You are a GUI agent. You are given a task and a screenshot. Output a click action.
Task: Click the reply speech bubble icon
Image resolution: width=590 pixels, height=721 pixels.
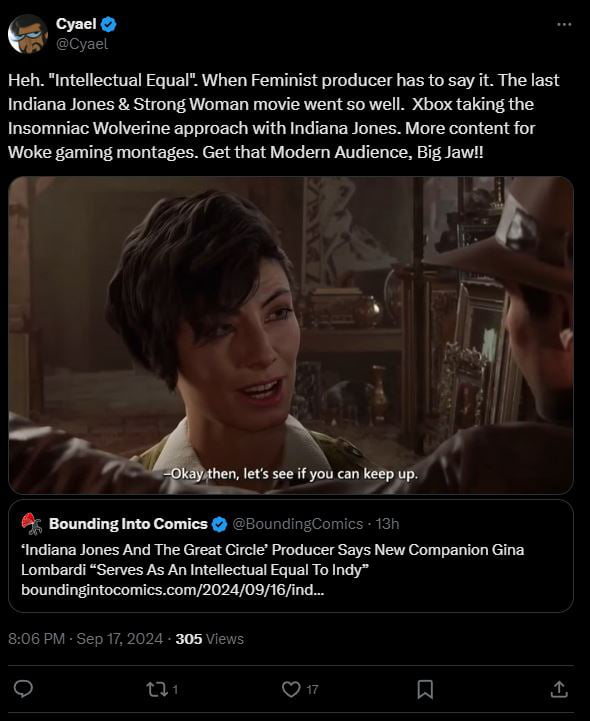23,689
